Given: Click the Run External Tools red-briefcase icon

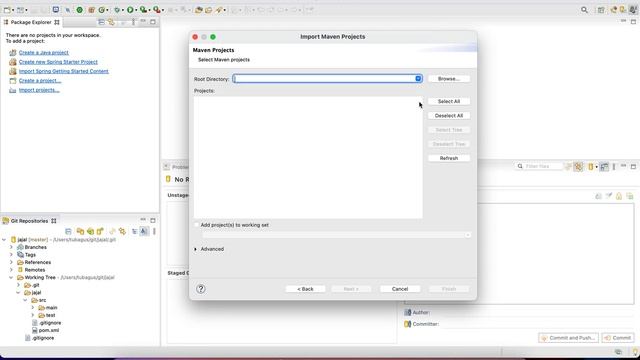Looking at the screenshot, I should click(x=156, y=10).
